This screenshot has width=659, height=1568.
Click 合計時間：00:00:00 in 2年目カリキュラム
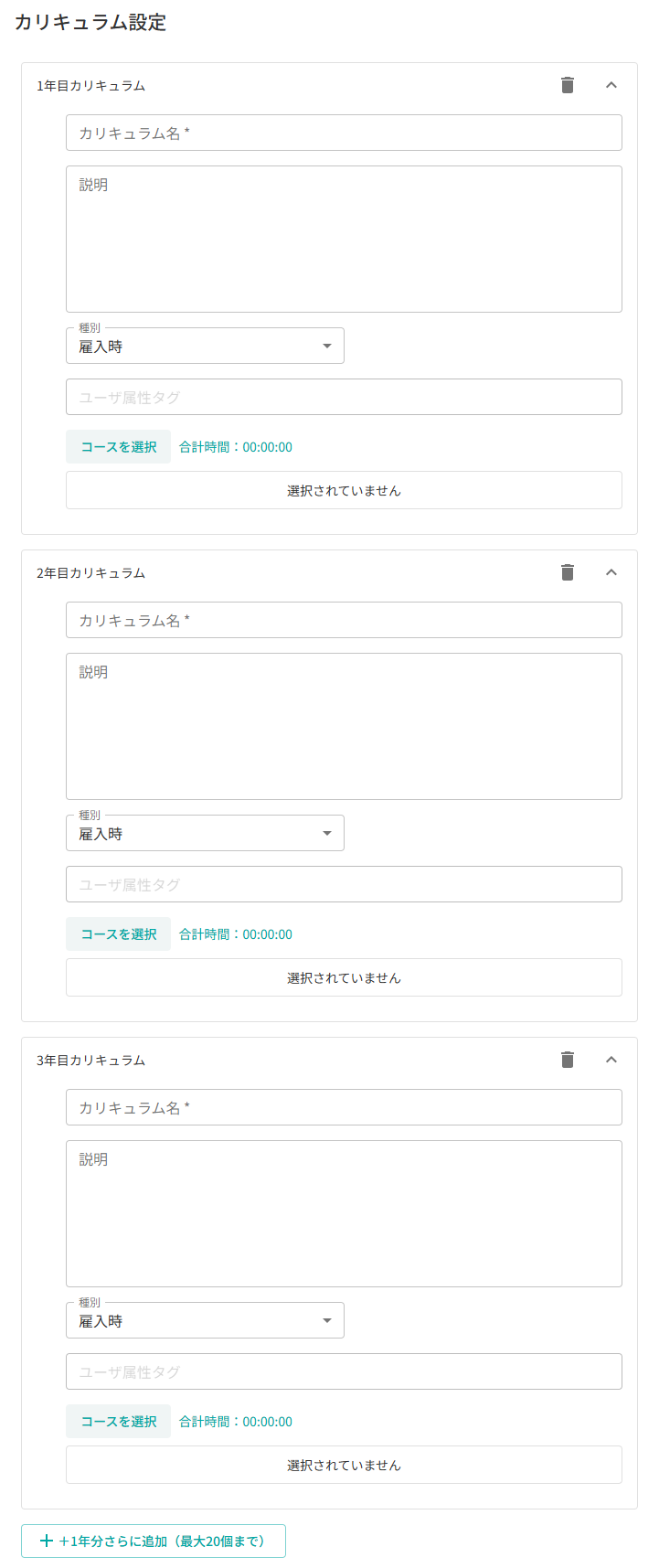tap(236, 934)
